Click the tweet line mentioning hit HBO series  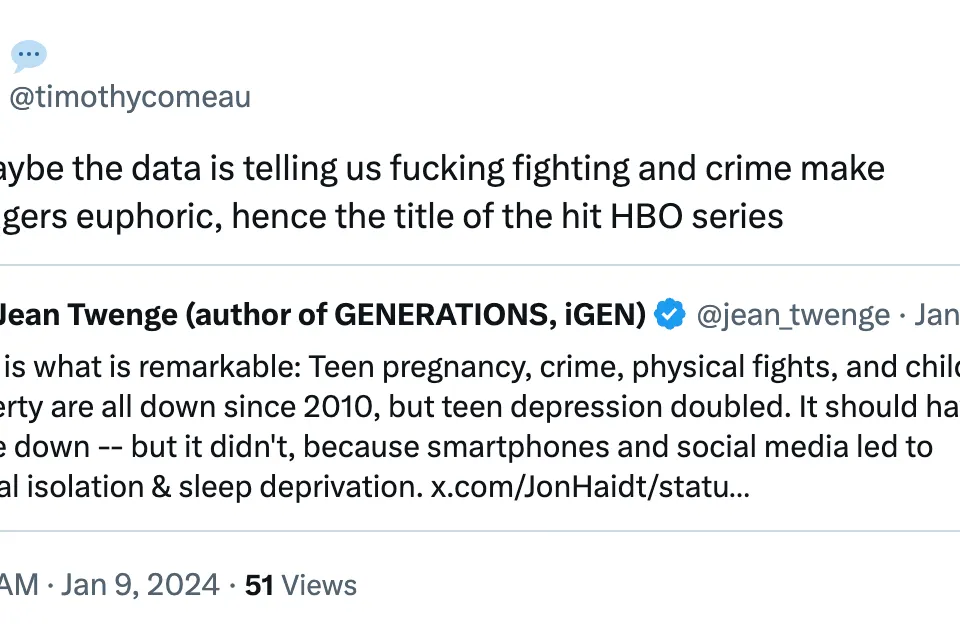[392, 216]
